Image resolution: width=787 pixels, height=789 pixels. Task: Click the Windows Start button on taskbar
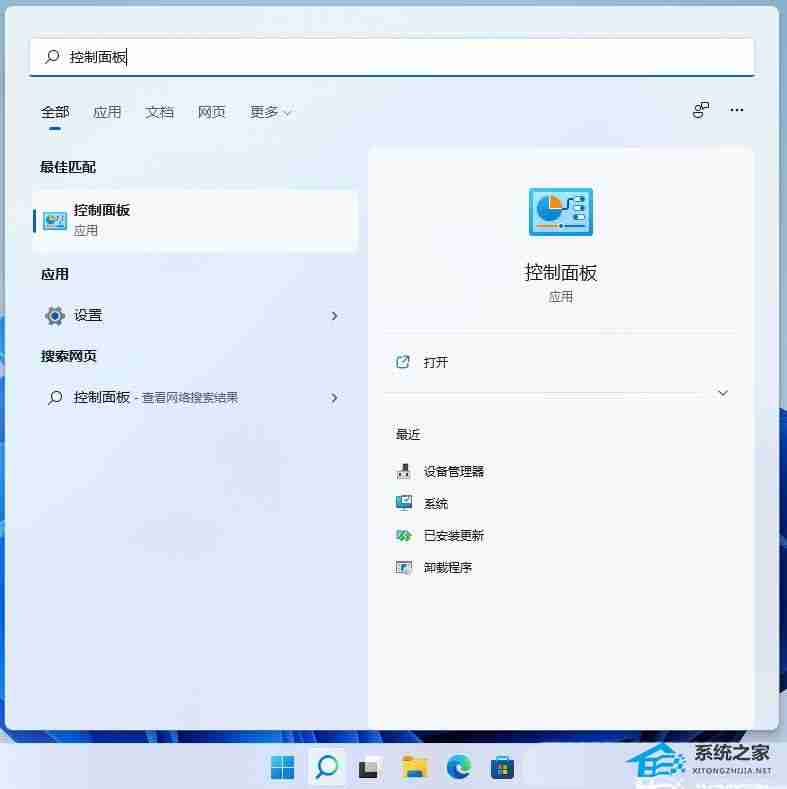[x=283, y=767]
